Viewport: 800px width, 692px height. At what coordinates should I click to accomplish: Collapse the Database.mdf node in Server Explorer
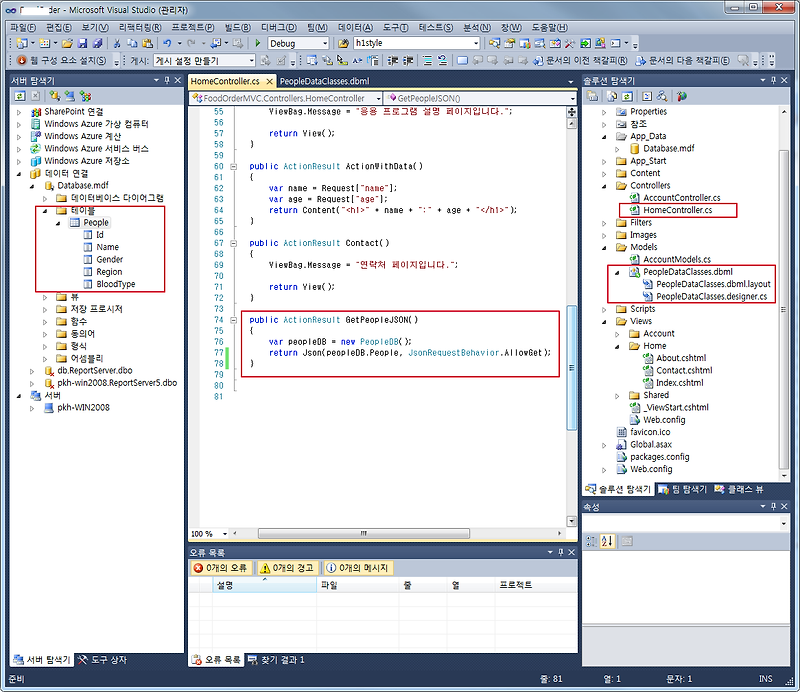(x=32, y=186)
